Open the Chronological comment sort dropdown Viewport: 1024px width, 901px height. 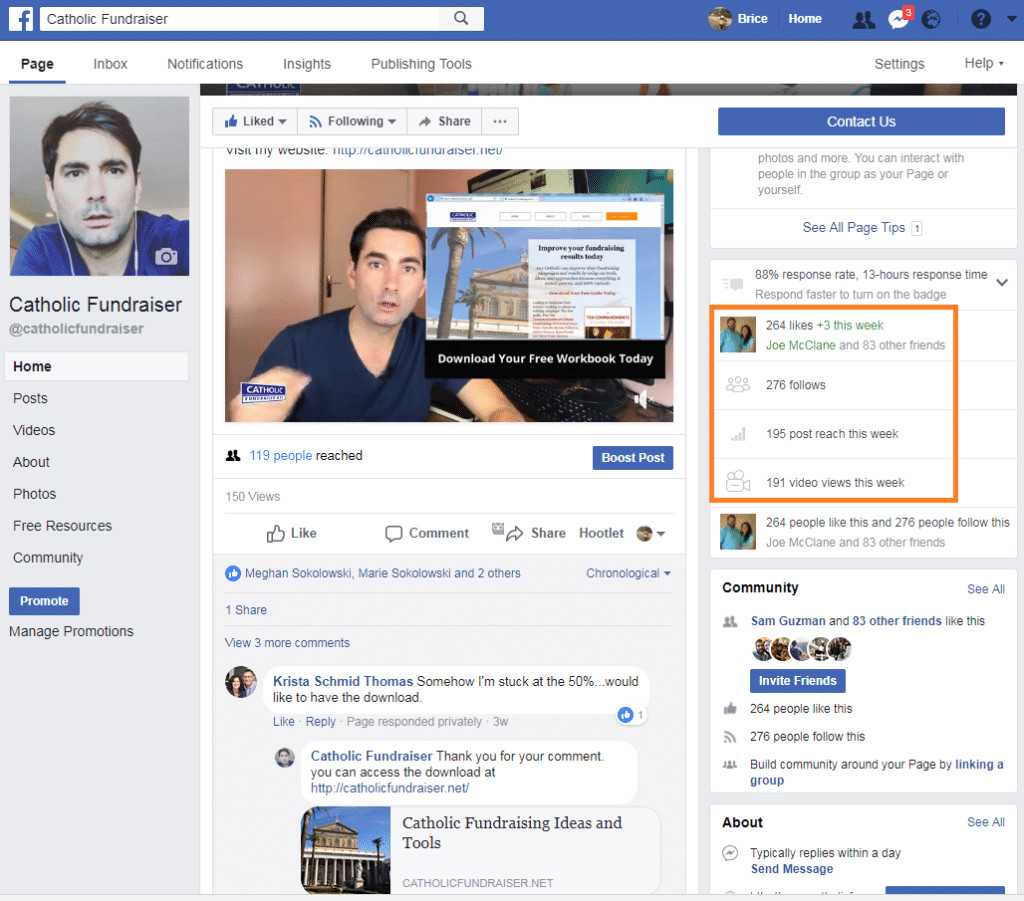click(628, 573)
